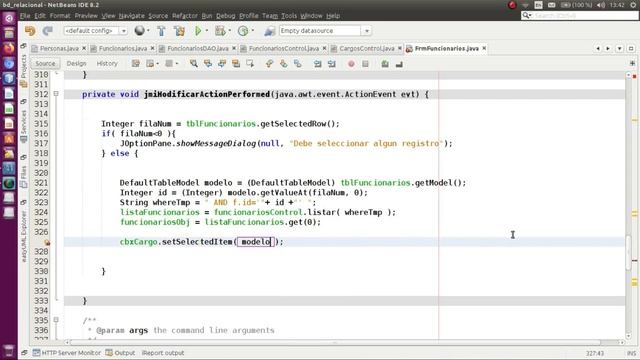The image size is (640, 360).
Task: Click the Profile Project clock icon
Action: point(243,31)
